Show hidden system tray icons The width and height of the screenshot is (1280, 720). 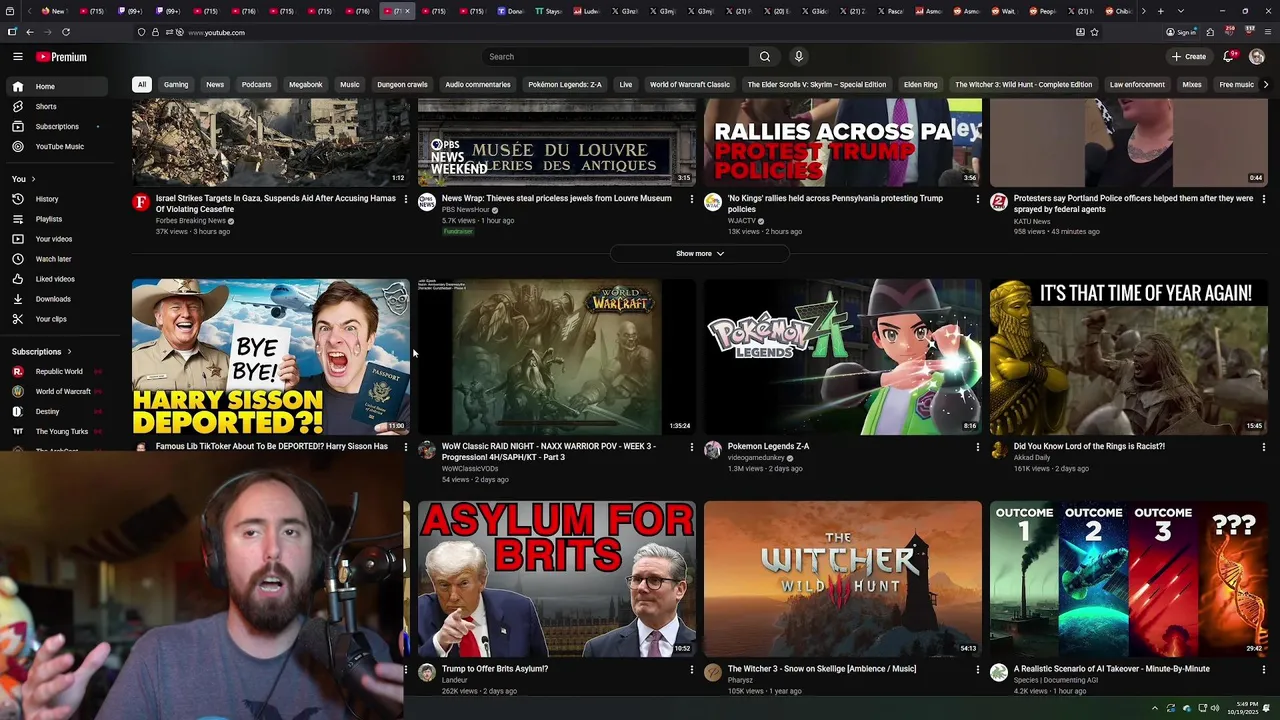[x=1154, y=708]
